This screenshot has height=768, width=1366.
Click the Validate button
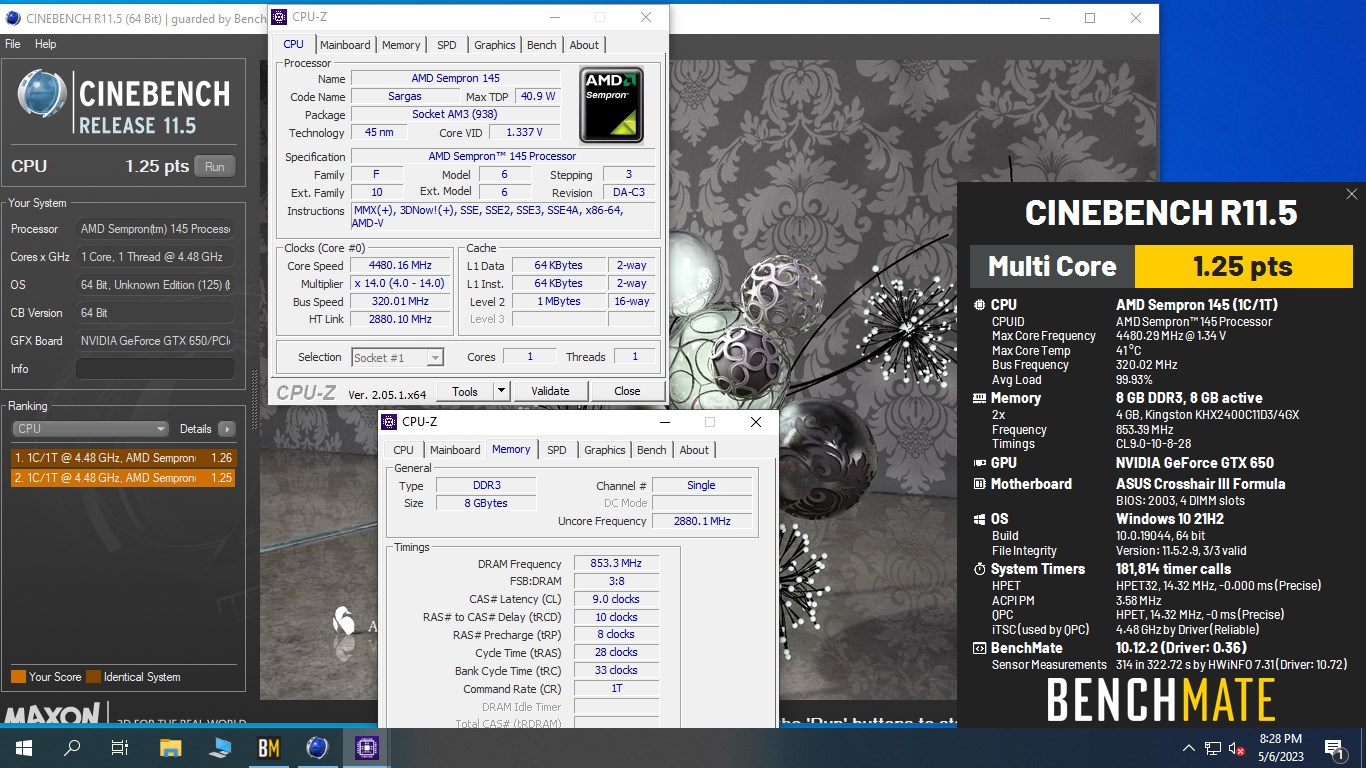tap(550, 391)
